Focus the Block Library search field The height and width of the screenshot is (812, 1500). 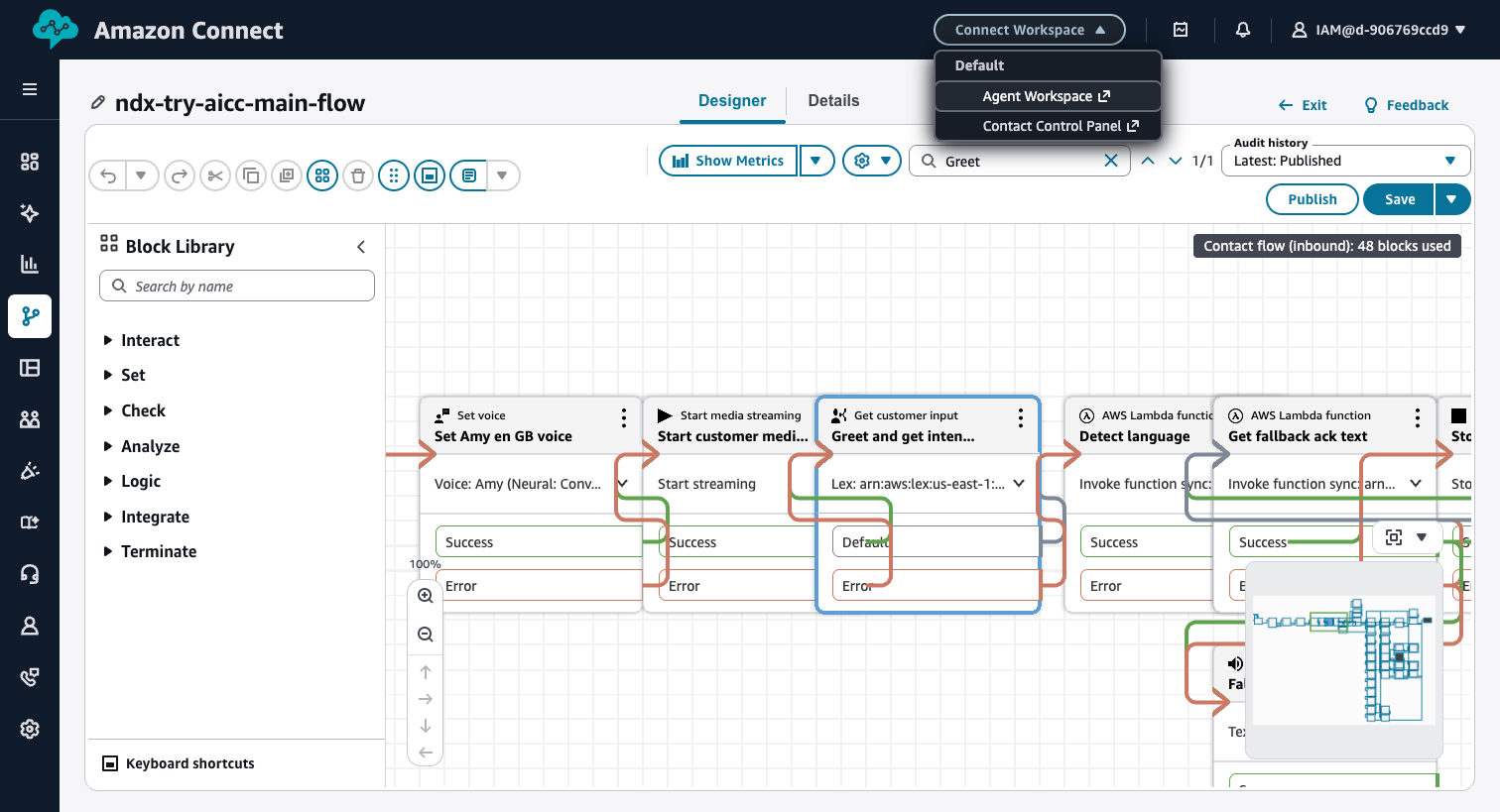coord(237,286)
